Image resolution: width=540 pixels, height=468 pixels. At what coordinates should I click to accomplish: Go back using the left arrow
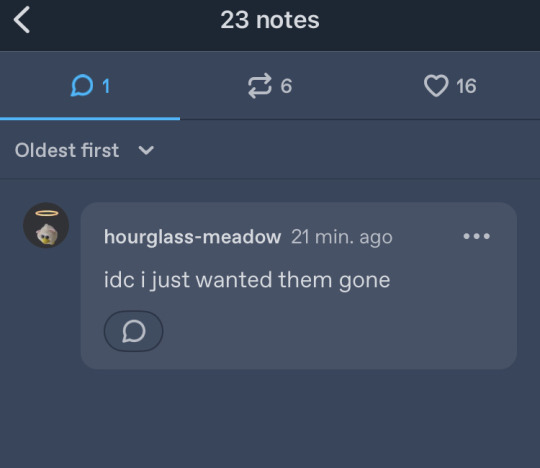point(22,20)
